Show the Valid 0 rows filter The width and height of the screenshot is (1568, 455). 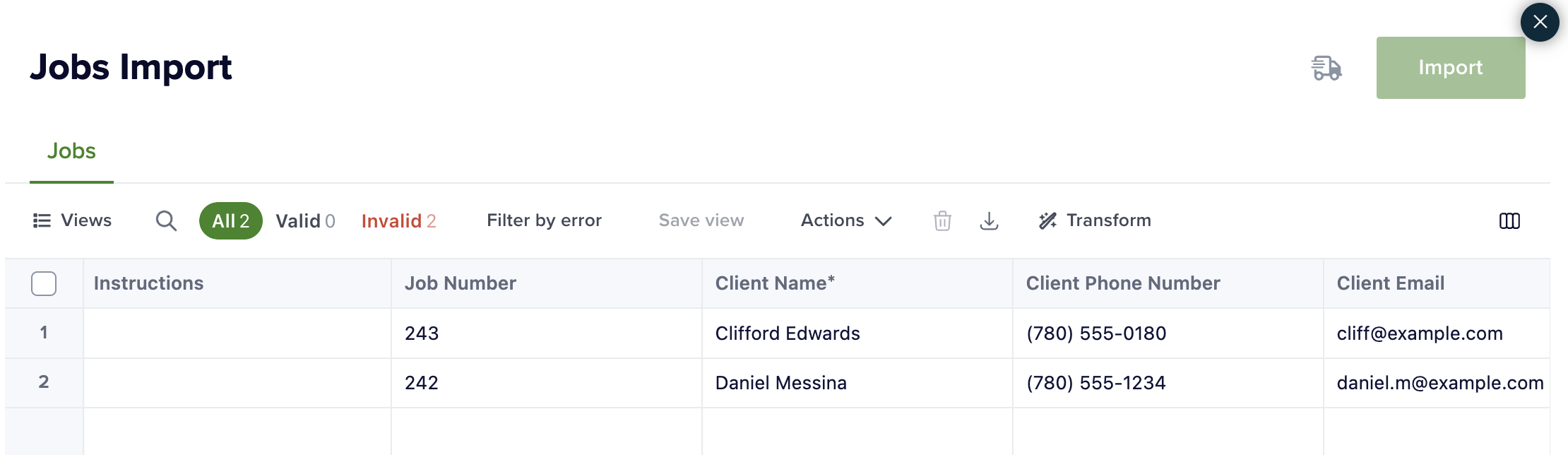point(305,221)
